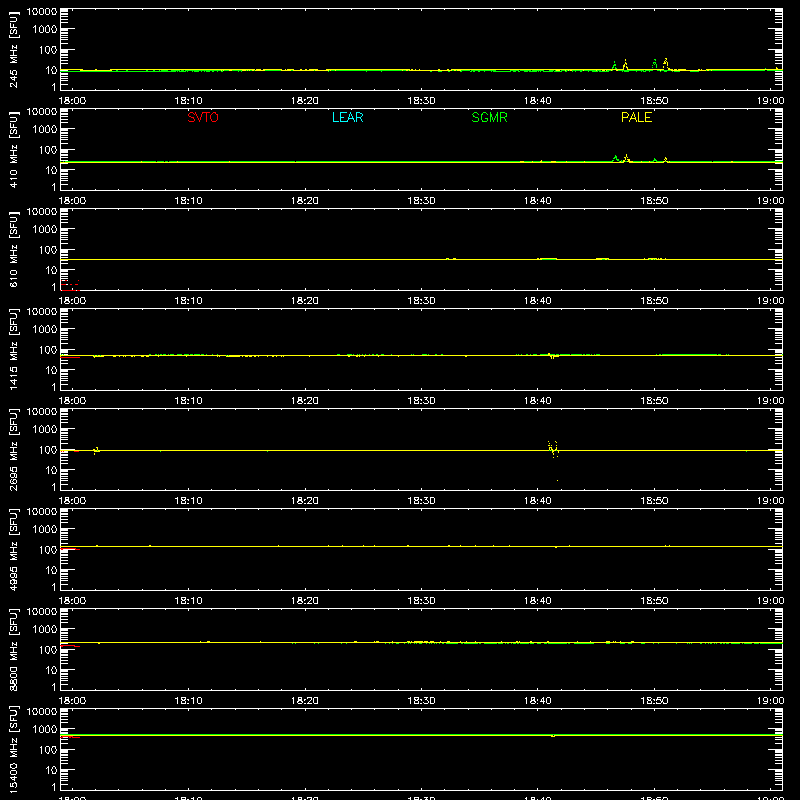Viewport: 800px width, 800px height.
Task: Click the 19:00 tick under the 1415 MHz plot
Action: tap(770, 401)
